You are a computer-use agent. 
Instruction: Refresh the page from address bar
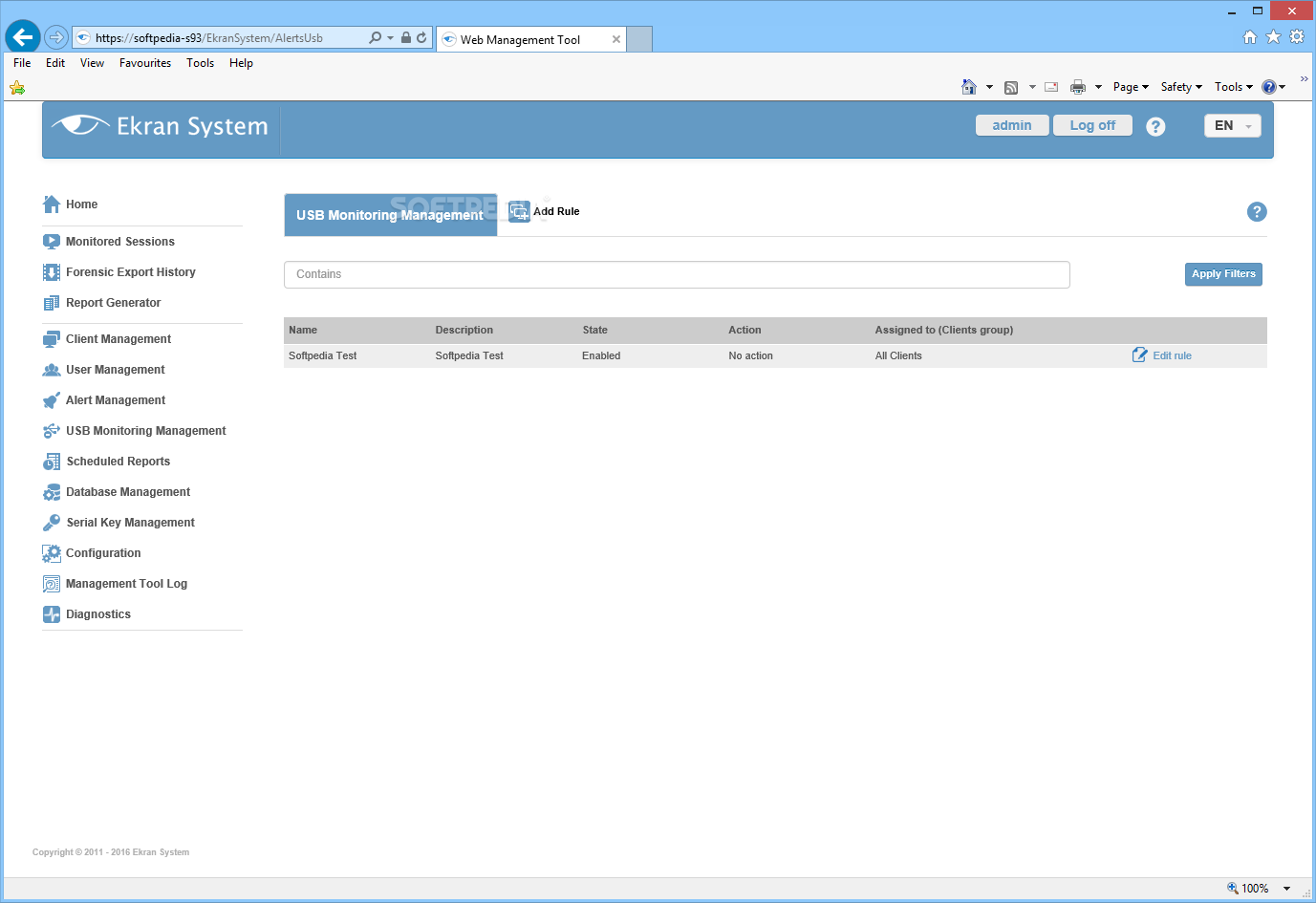click(421, 38)
